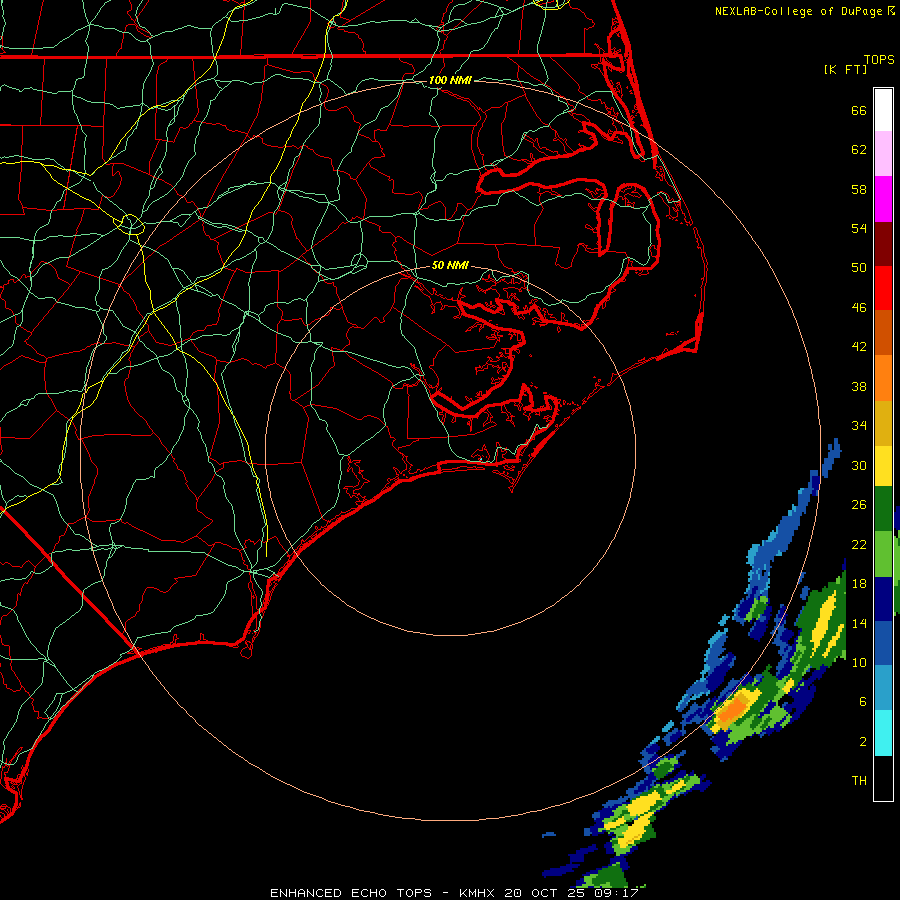This screenshot has height=900, width=900.
Task: Click the [K FT] units label
Action: pyautogui.click(x=845, y=69)
